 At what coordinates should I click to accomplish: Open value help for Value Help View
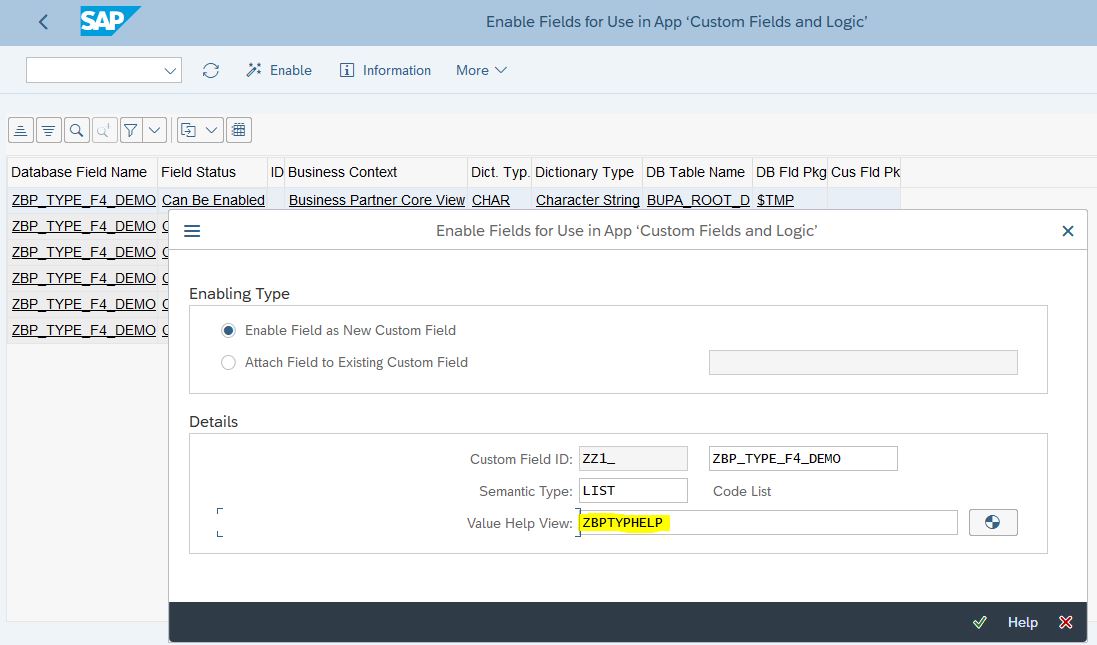[x=992, y=522]
